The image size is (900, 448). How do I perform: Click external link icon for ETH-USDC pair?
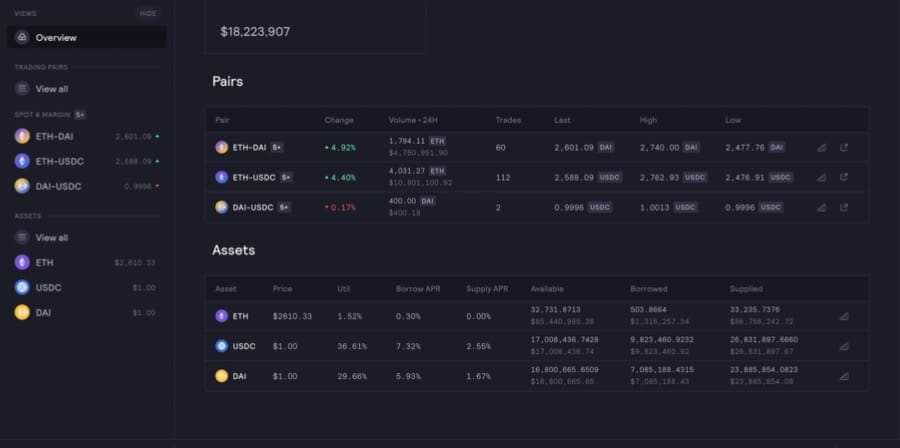pos(844,177)
